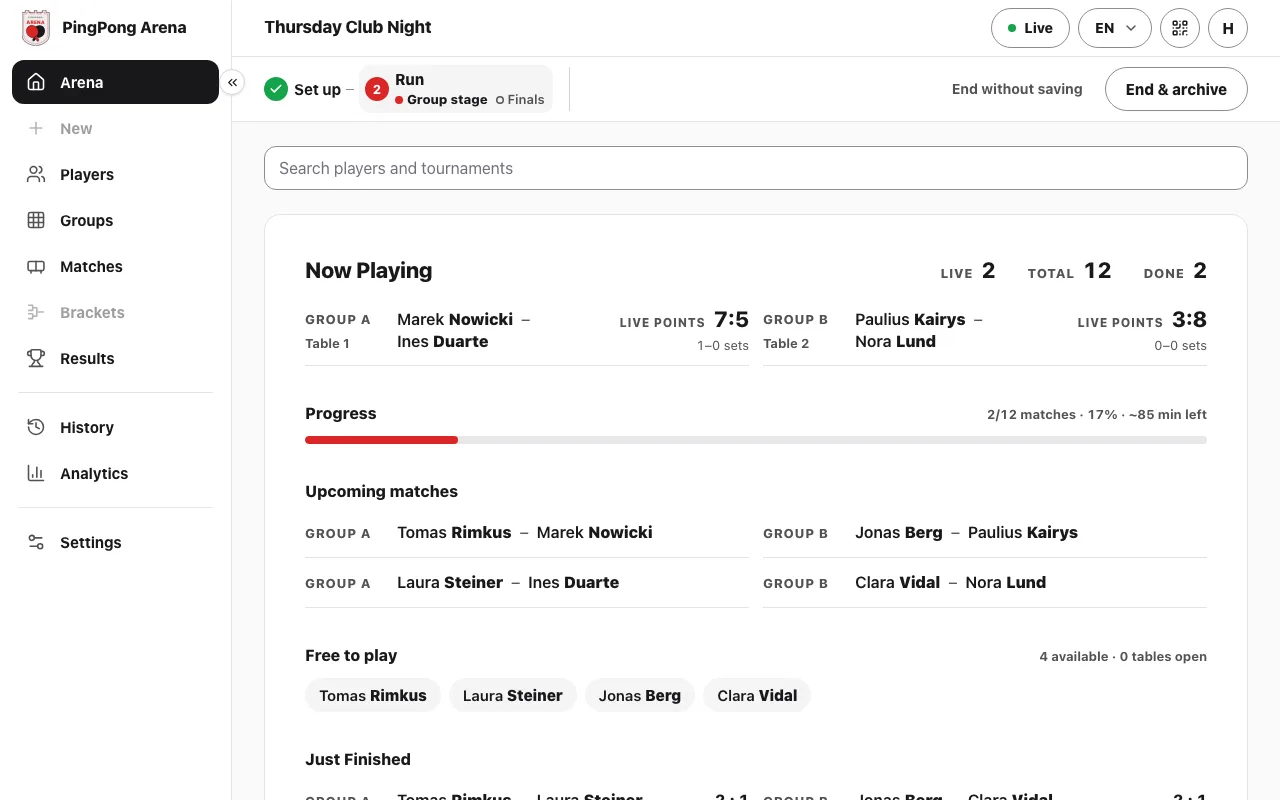
Task: Click the Players people icon
Action: pyautogui.click(x=36, y=174)
